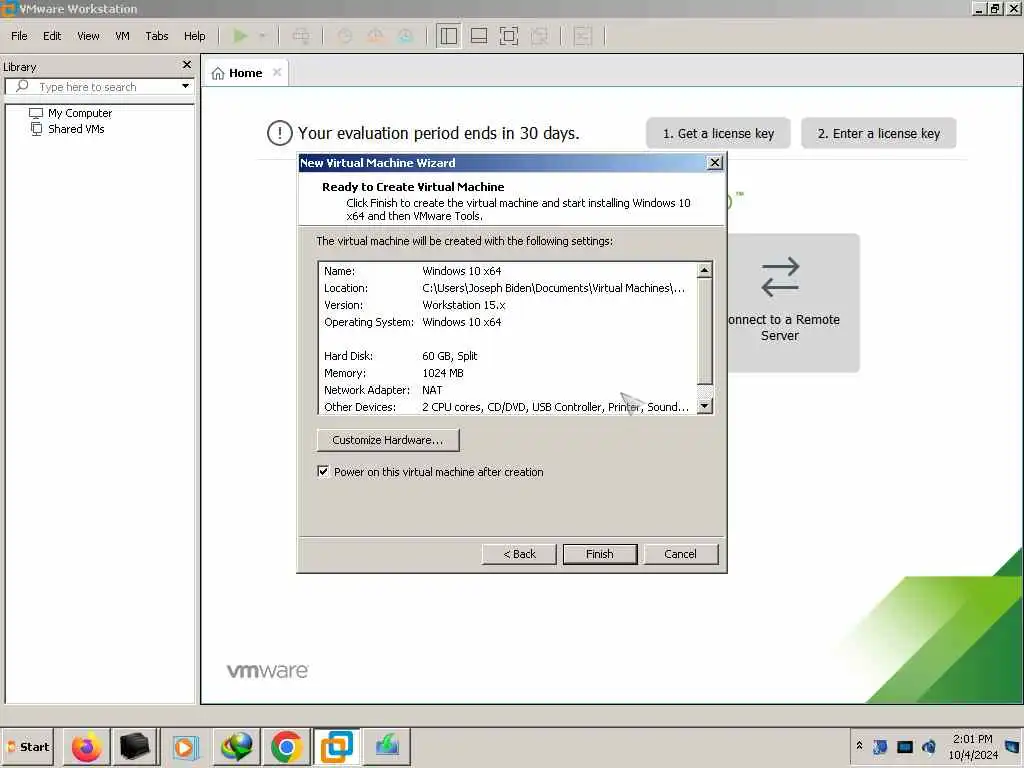Click the Other Devices row text
Viewport: 1024px width, 768px height.
point(506,407)
